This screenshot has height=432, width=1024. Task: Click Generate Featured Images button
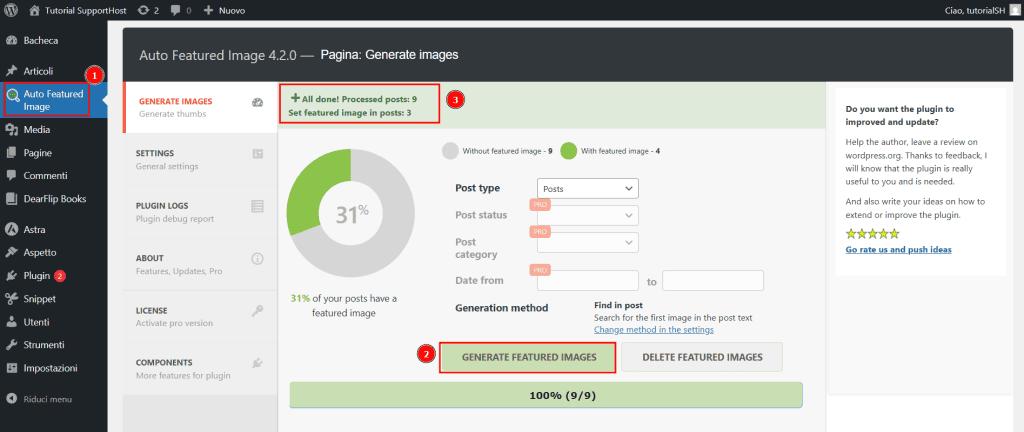pyautogui.click(x=528, y=357)
